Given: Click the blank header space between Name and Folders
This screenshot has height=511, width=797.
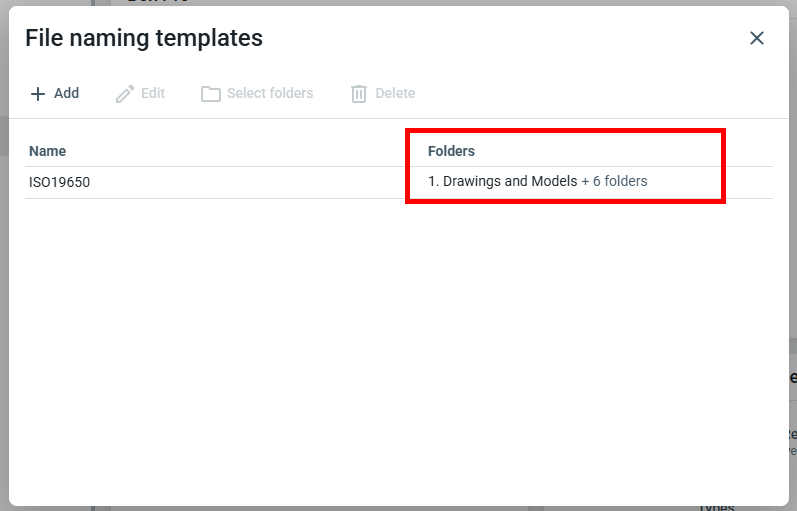Looking at the screenshot, I should pyautogui.click(x=240, y=151).
